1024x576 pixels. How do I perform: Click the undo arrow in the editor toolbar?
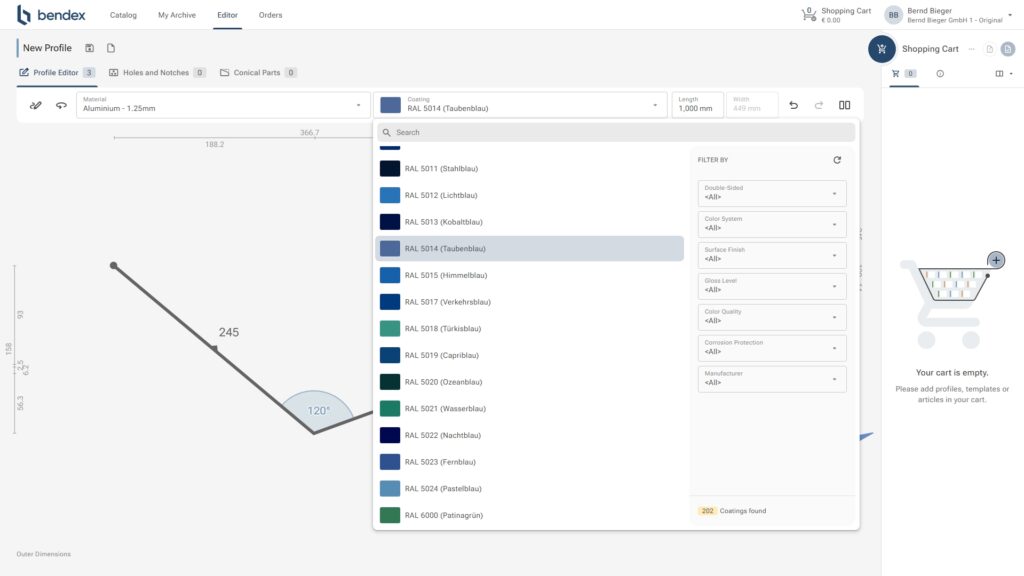(794, 105)
